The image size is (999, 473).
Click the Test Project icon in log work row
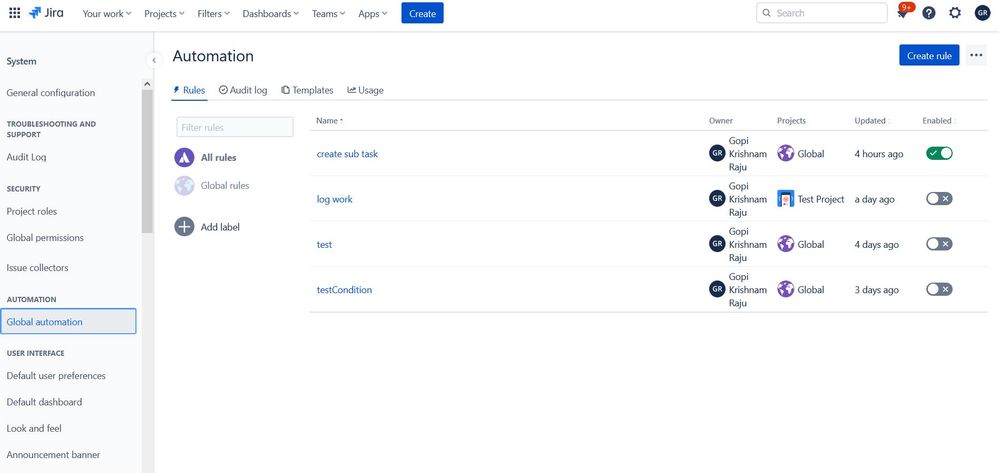point(786,199)
